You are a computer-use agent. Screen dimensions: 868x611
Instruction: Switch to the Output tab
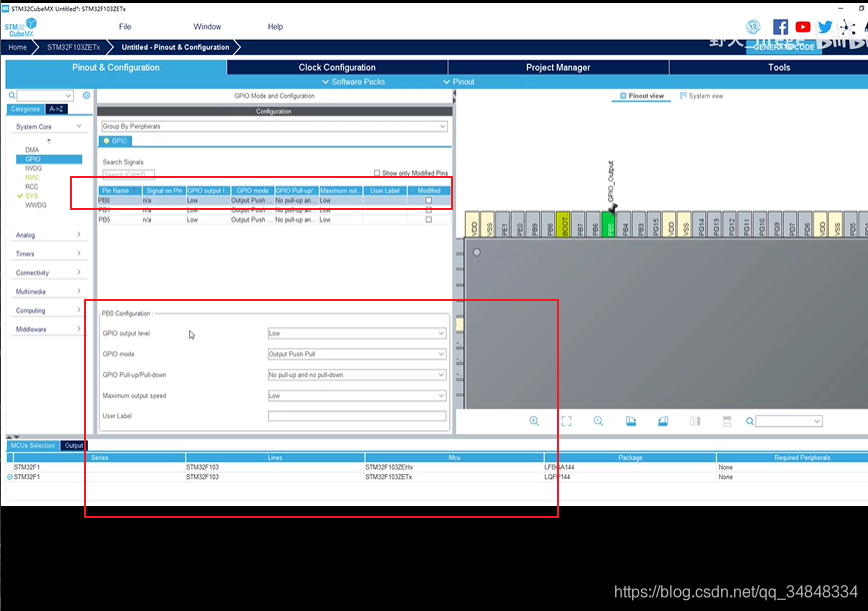click(x=74, y=446)
